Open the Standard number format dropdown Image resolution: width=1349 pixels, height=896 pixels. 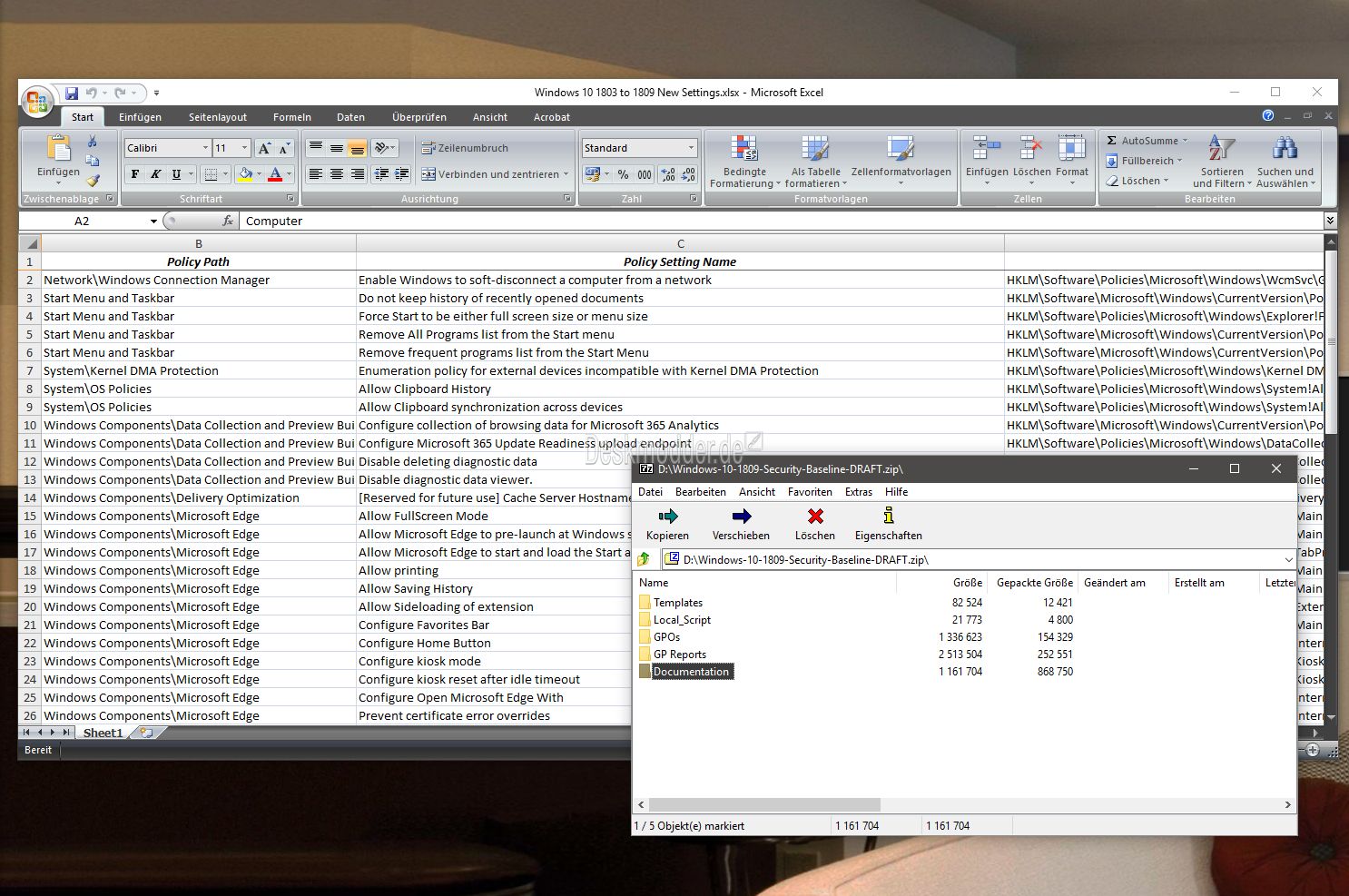click(691, 148)
